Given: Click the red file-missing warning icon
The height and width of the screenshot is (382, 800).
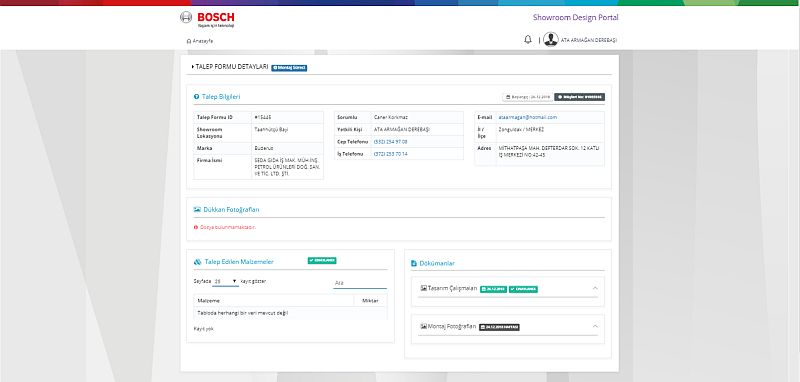Looking at the screenshot, I should [195, 227].
